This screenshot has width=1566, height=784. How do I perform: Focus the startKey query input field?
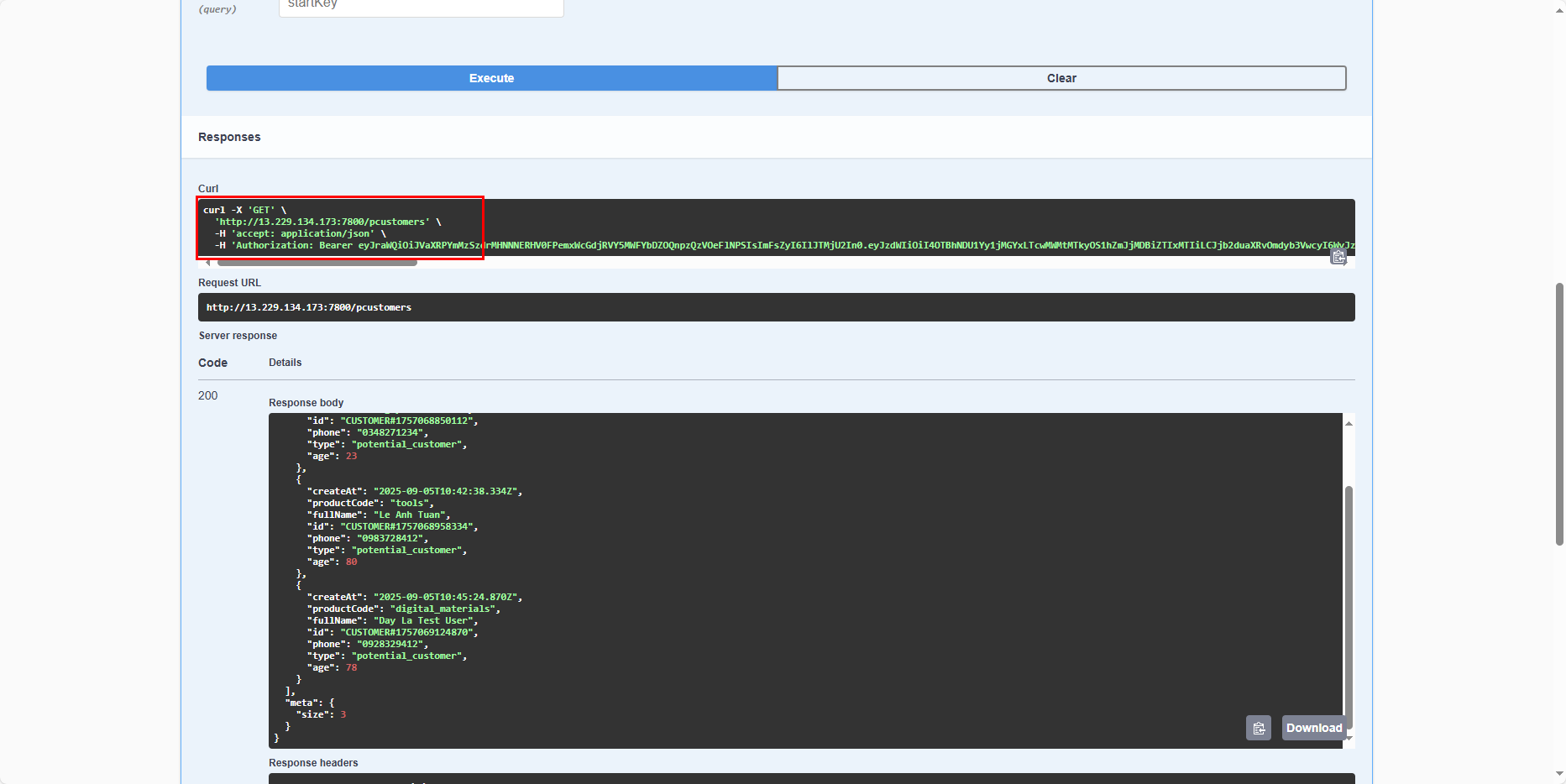tap(421, 5)
